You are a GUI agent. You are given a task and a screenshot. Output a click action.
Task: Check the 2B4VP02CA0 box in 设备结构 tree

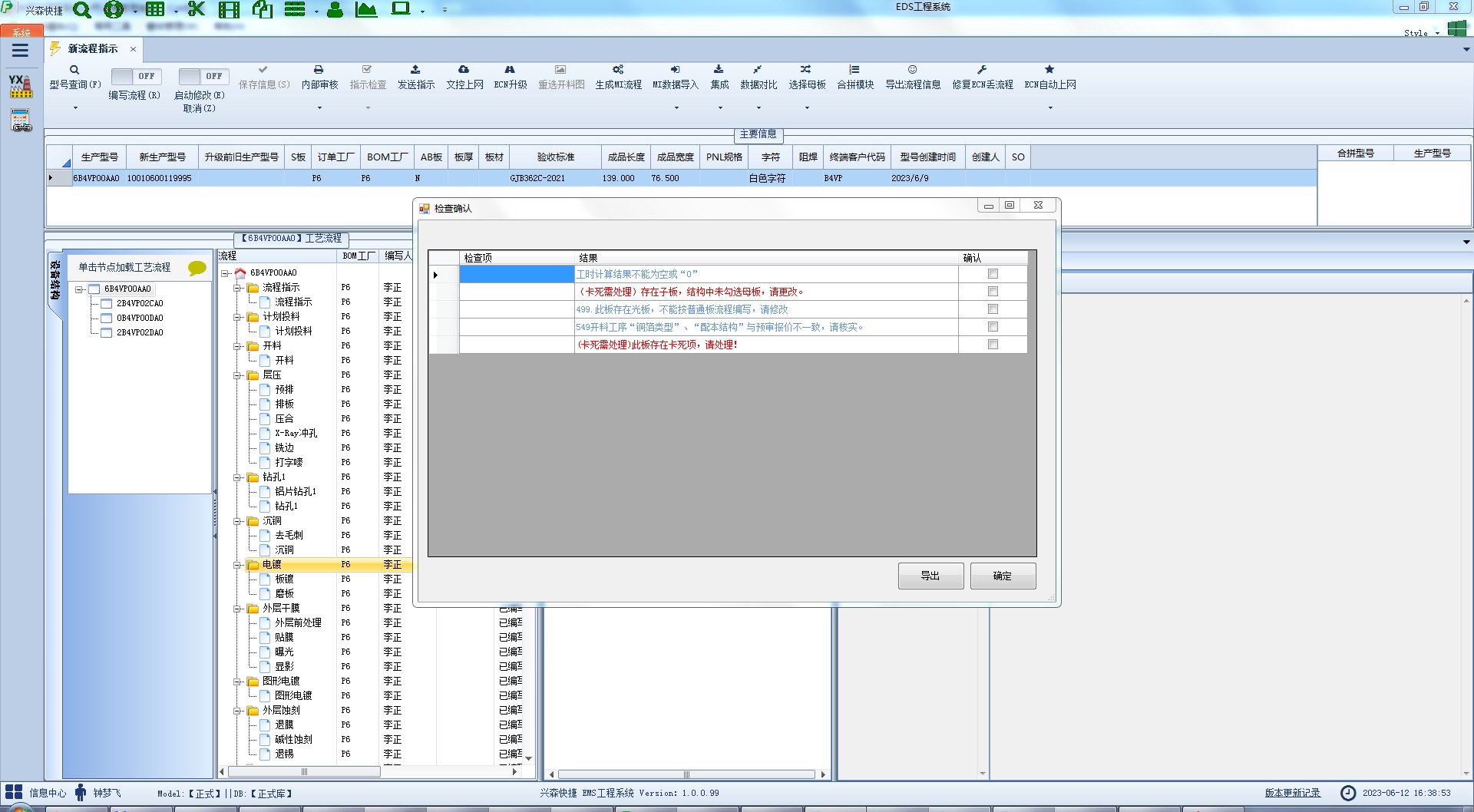(107, 304)
